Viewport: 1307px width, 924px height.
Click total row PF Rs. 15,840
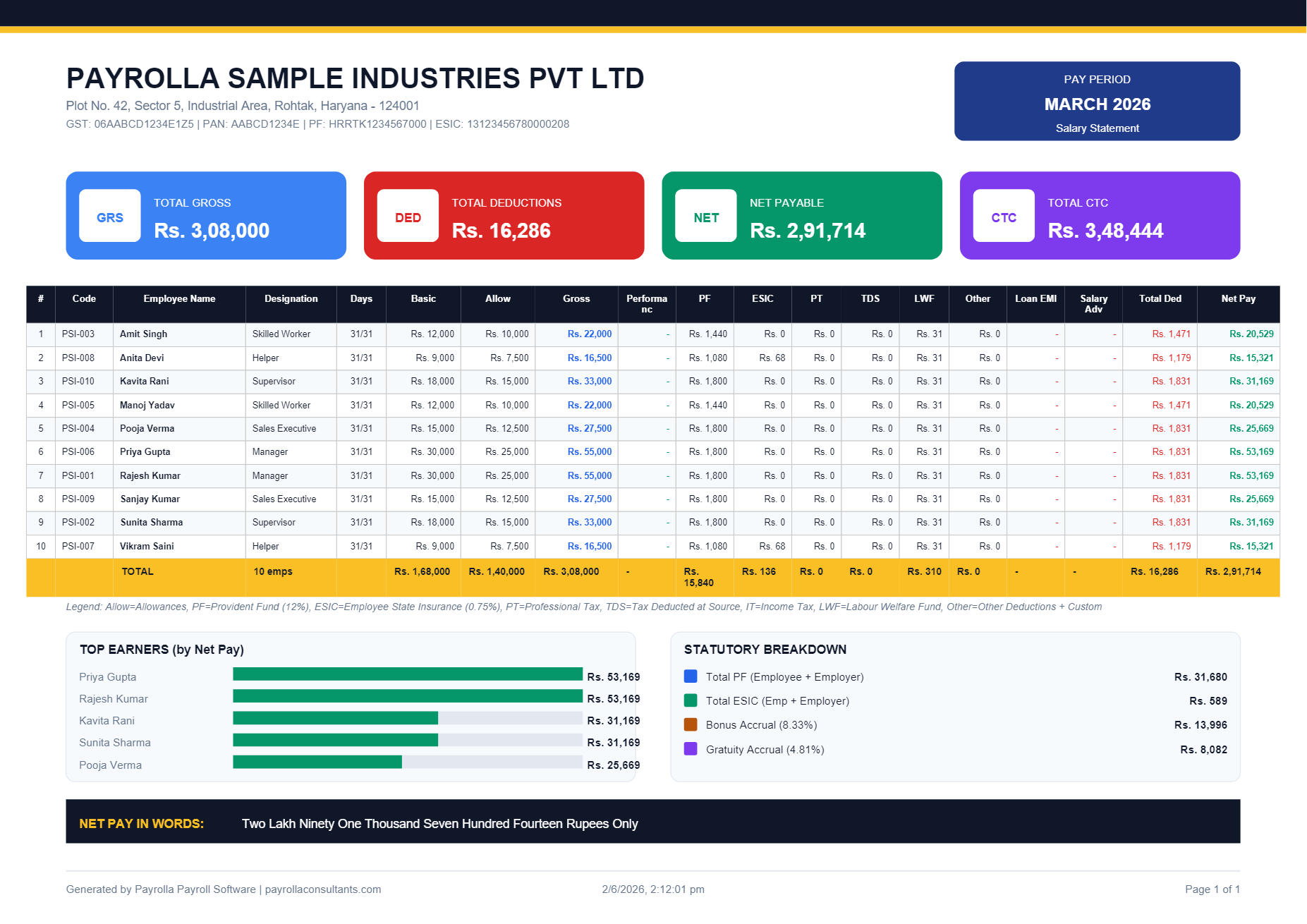point(698,577)
